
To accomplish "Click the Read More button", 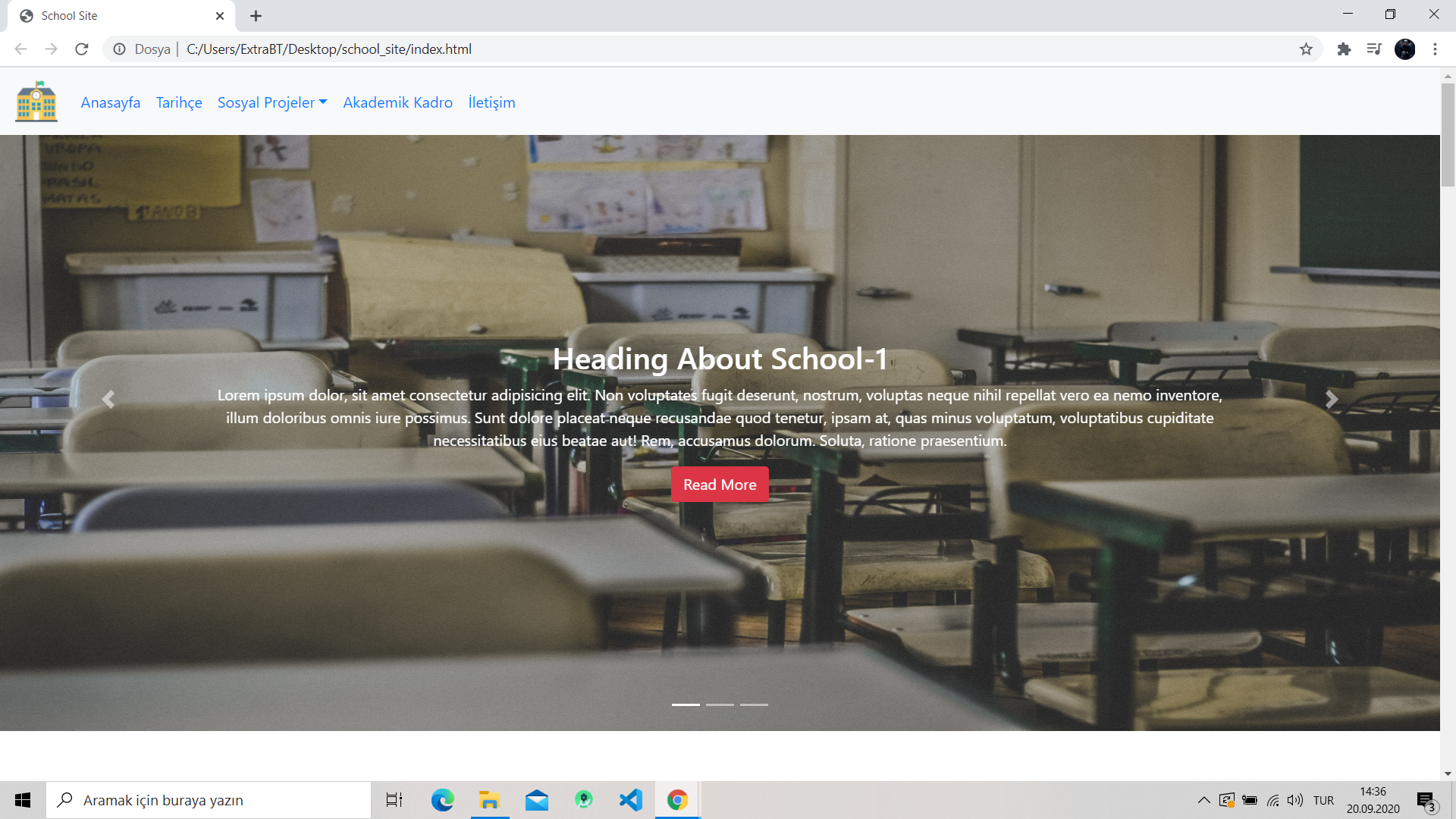I will pos(719,484).
